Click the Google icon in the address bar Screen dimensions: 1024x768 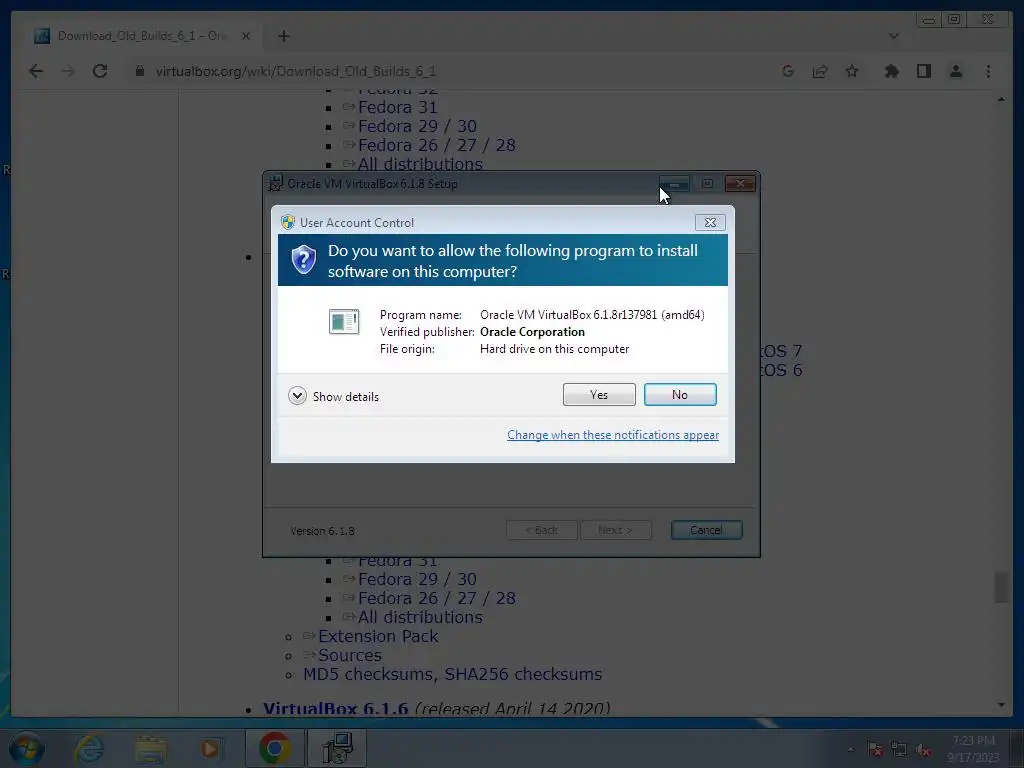pos(788,71)
